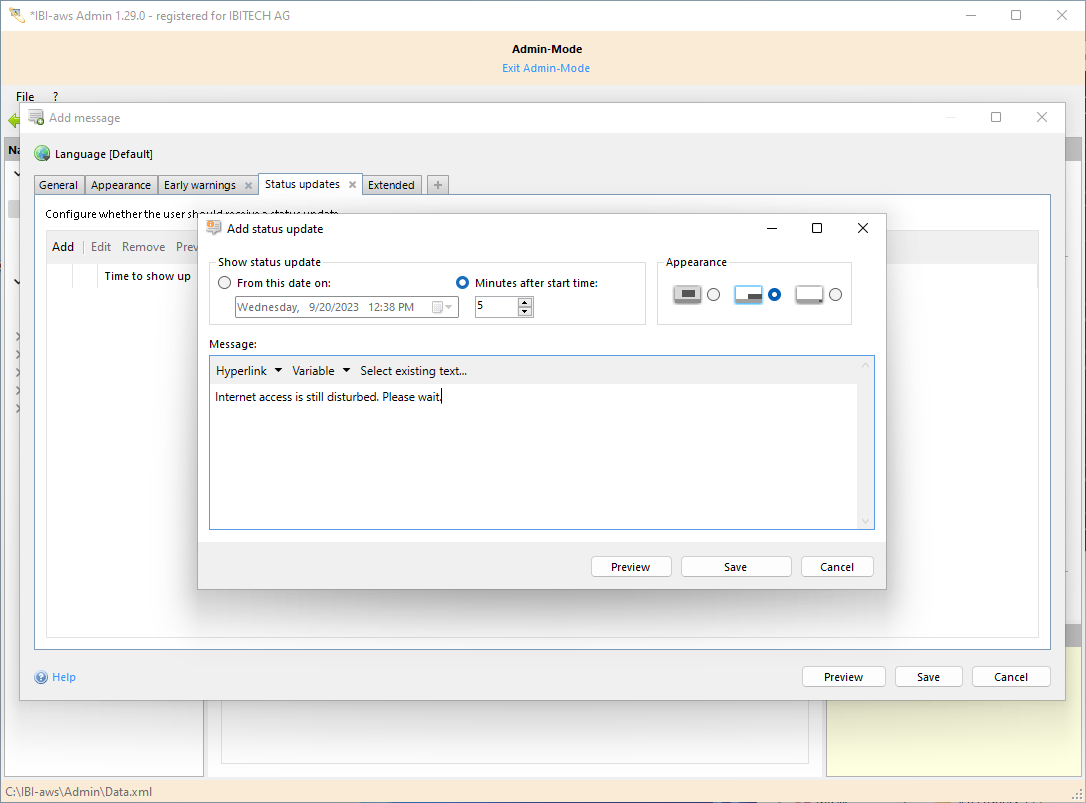This screenshot has width=1086, height=803.
Task: Open the Hyperlink dropdown in message toolbar
Action: pyautogui.click(x=249, y=371)
